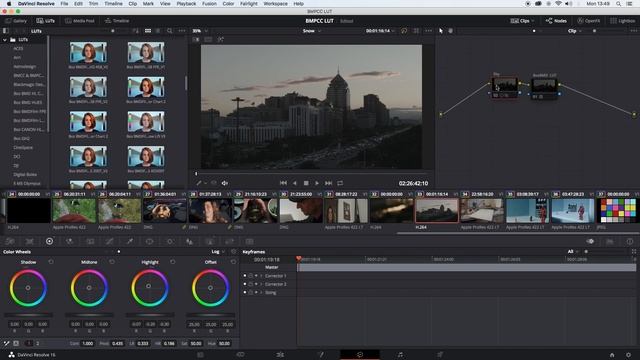Select the hand pan tool in node editor

point(451,31)
